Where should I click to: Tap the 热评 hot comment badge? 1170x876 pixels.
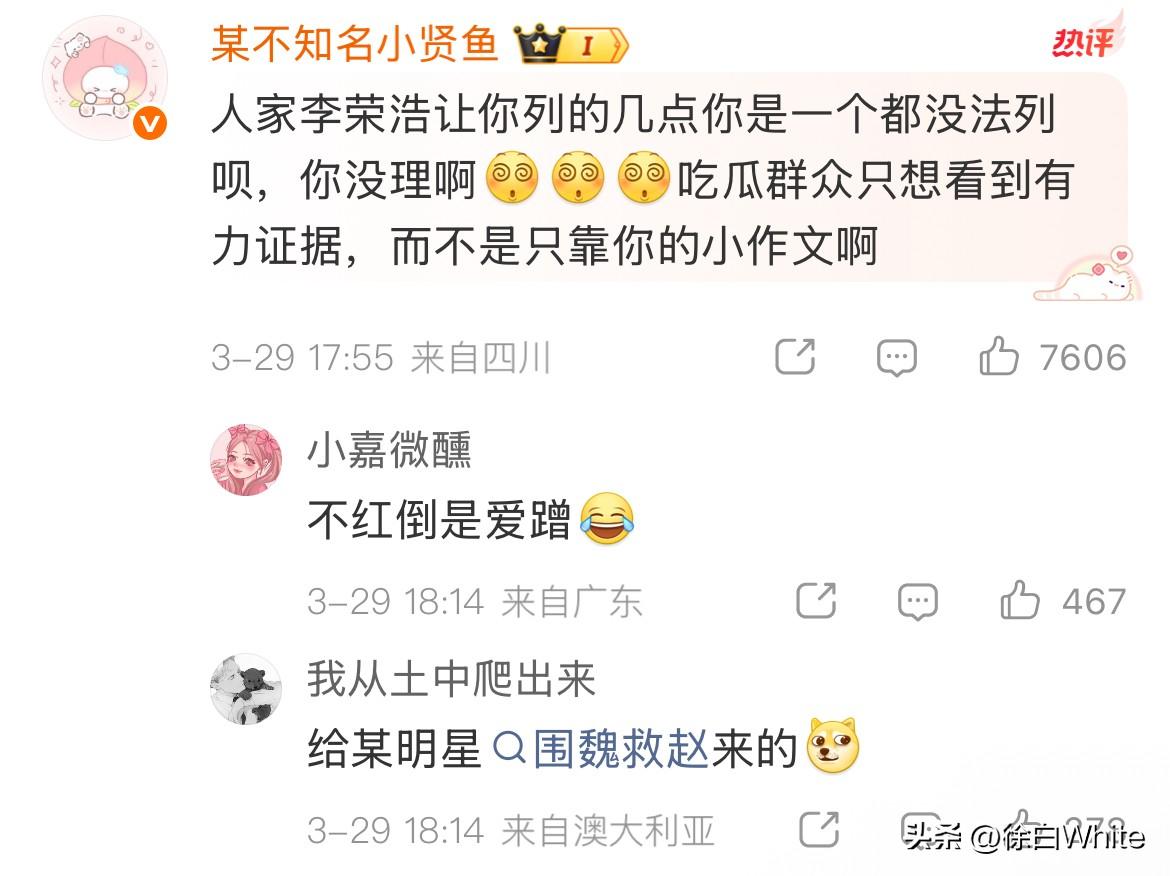point(1083,41)
